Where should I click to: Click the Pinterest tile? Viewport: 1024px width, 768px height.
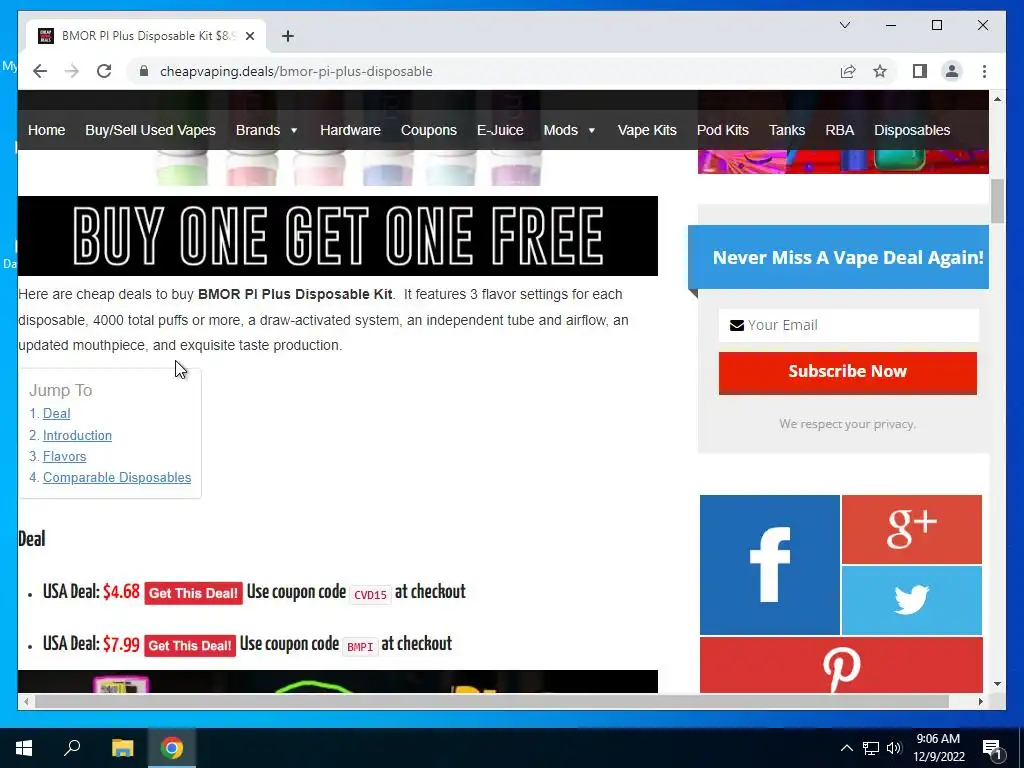point(841,665)
